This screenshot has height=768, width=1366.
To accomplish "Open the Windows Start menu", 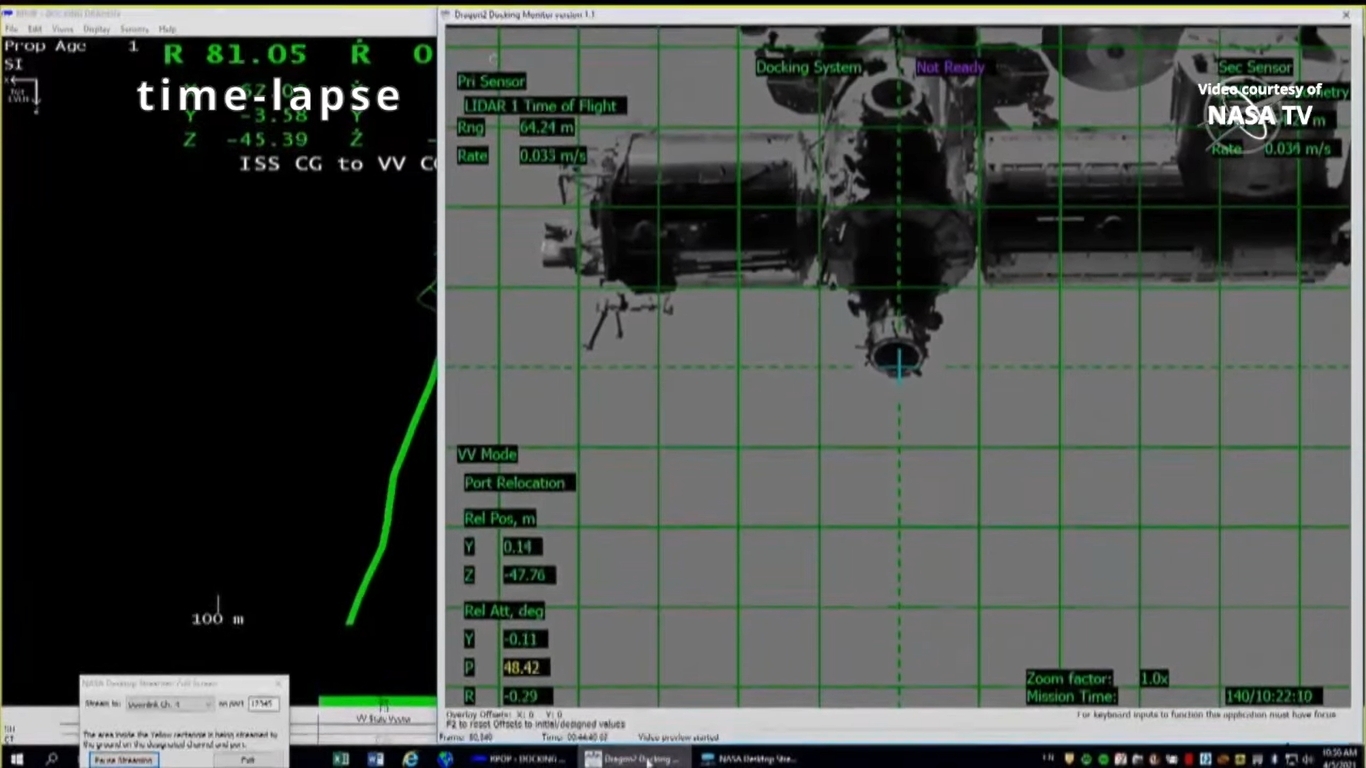I will [x=16, y=760].
